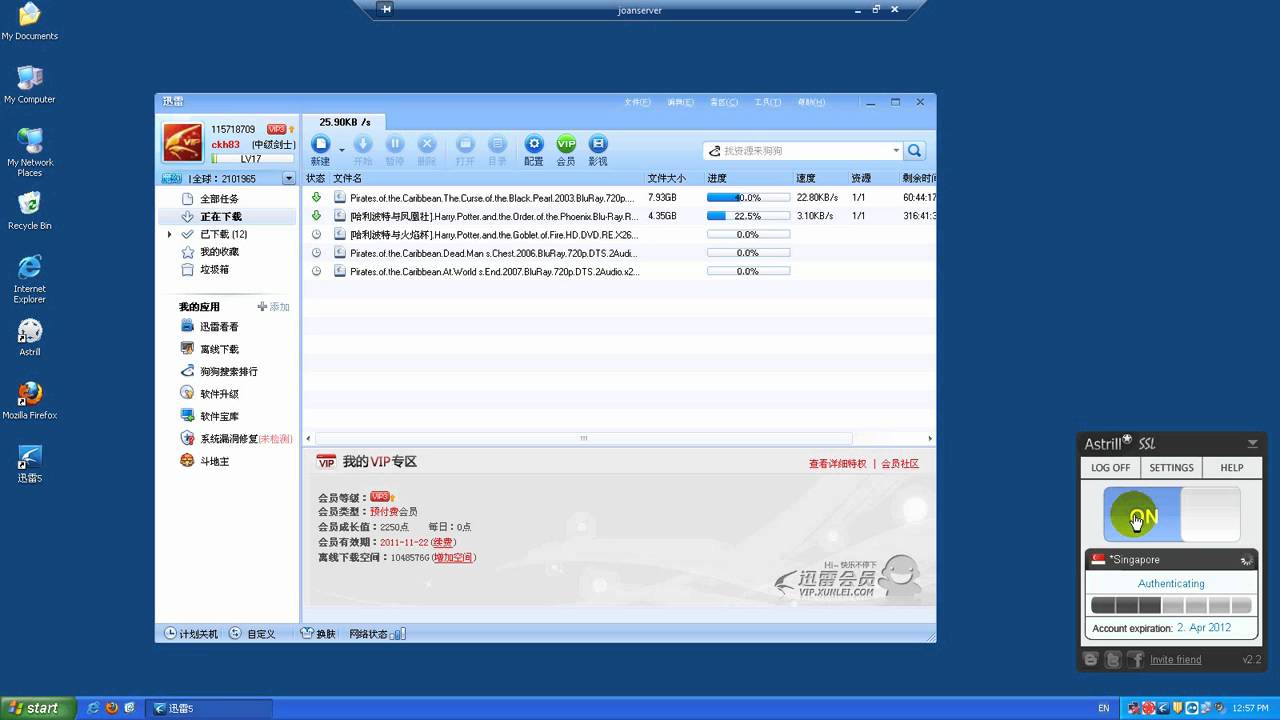The height and width of the screenshot is (720, 1280).
Task: Click the Astrill LOG OFF button
Action: pyautogui.click(x=1111, y=467)
